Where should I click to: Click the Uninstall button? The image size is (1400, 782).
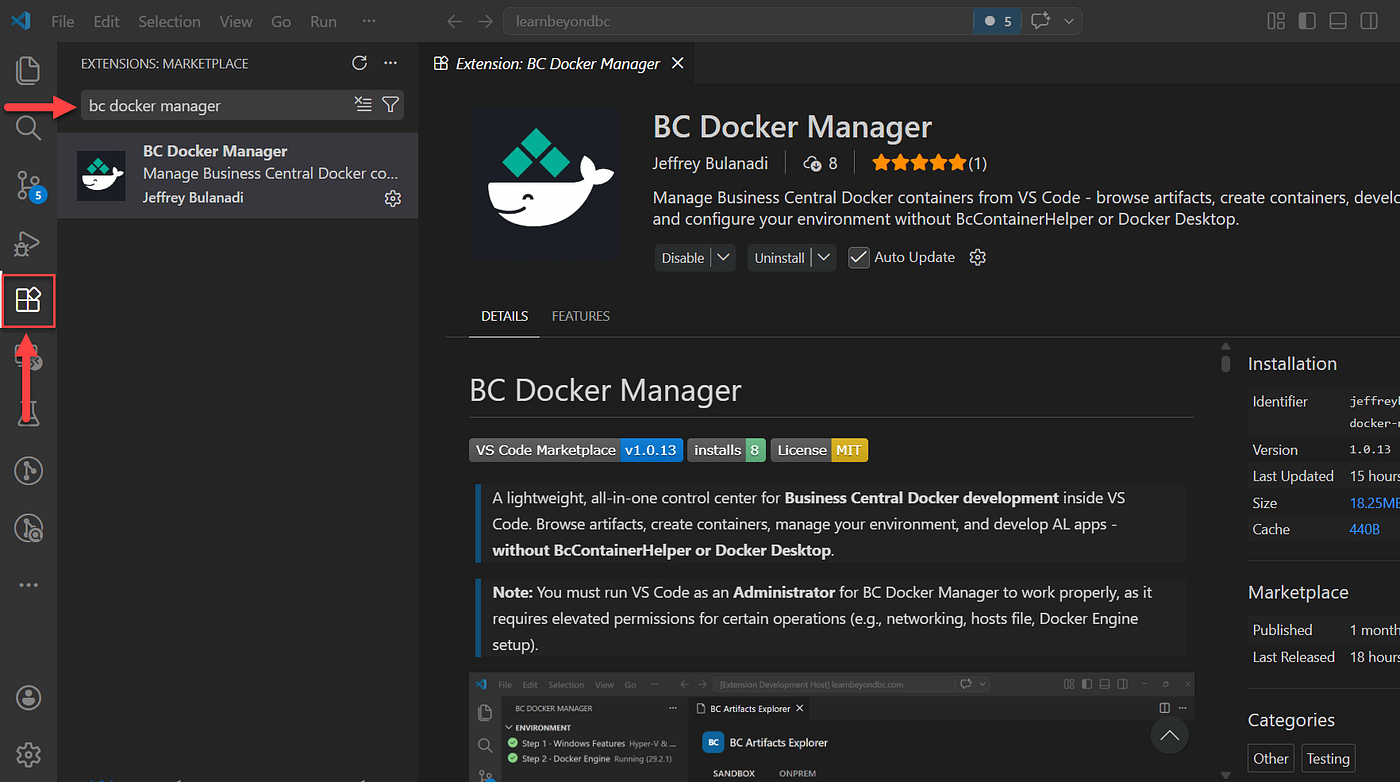click(x=779, y=257)
